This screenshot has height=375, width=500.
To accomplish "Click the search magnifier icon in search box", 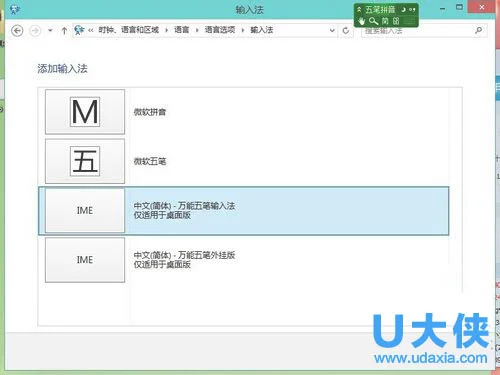I will (x=479, y=30).
